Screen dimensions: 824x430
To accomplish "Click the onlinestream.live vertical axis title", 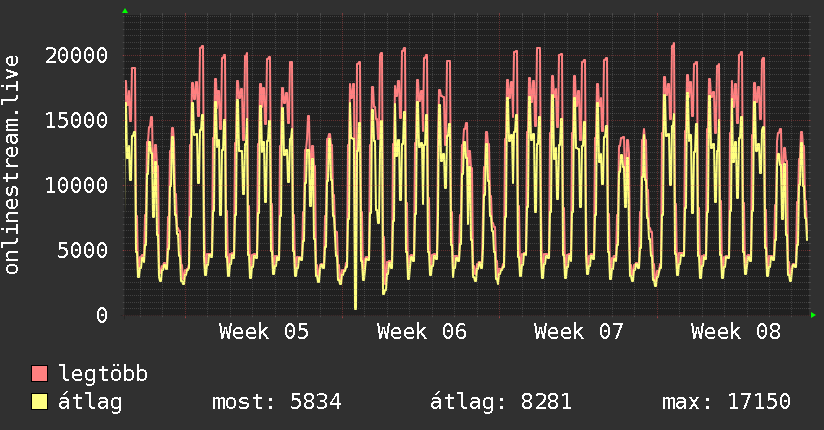I will point(12,165).
